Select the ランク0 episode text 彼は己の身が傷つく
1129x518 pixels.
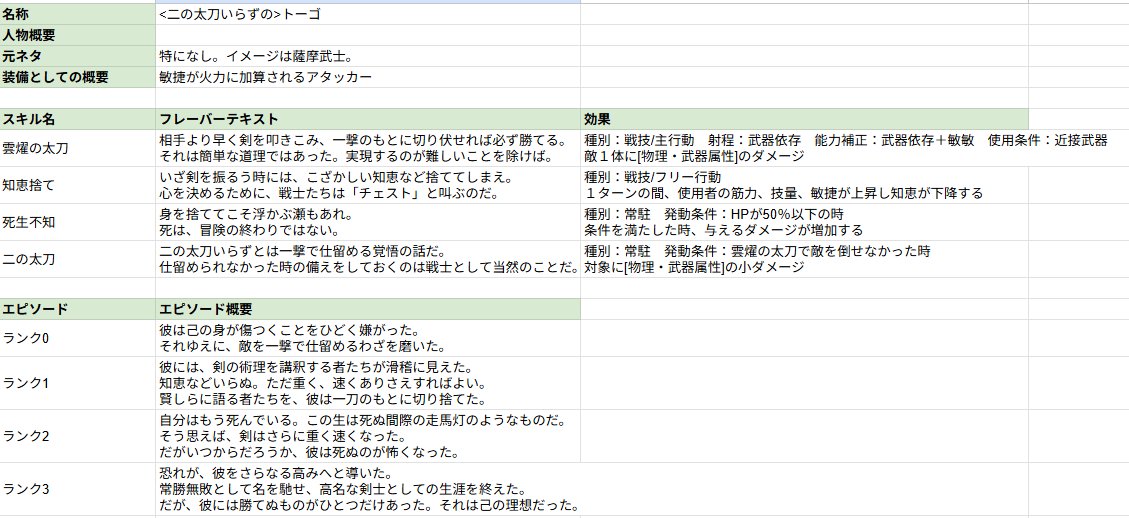click(368, 338)
